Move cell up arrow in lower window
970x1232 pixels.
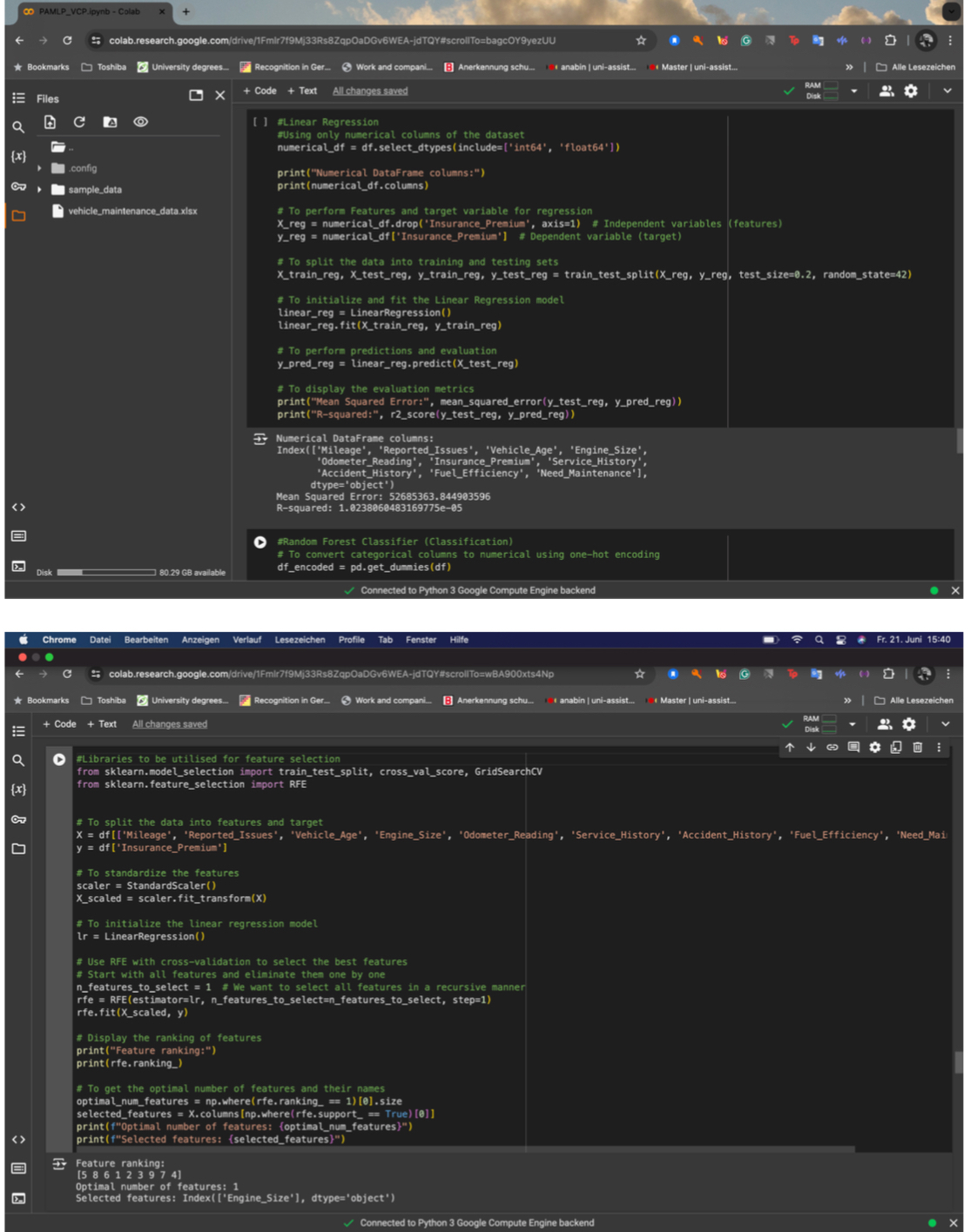click(790, 748)
